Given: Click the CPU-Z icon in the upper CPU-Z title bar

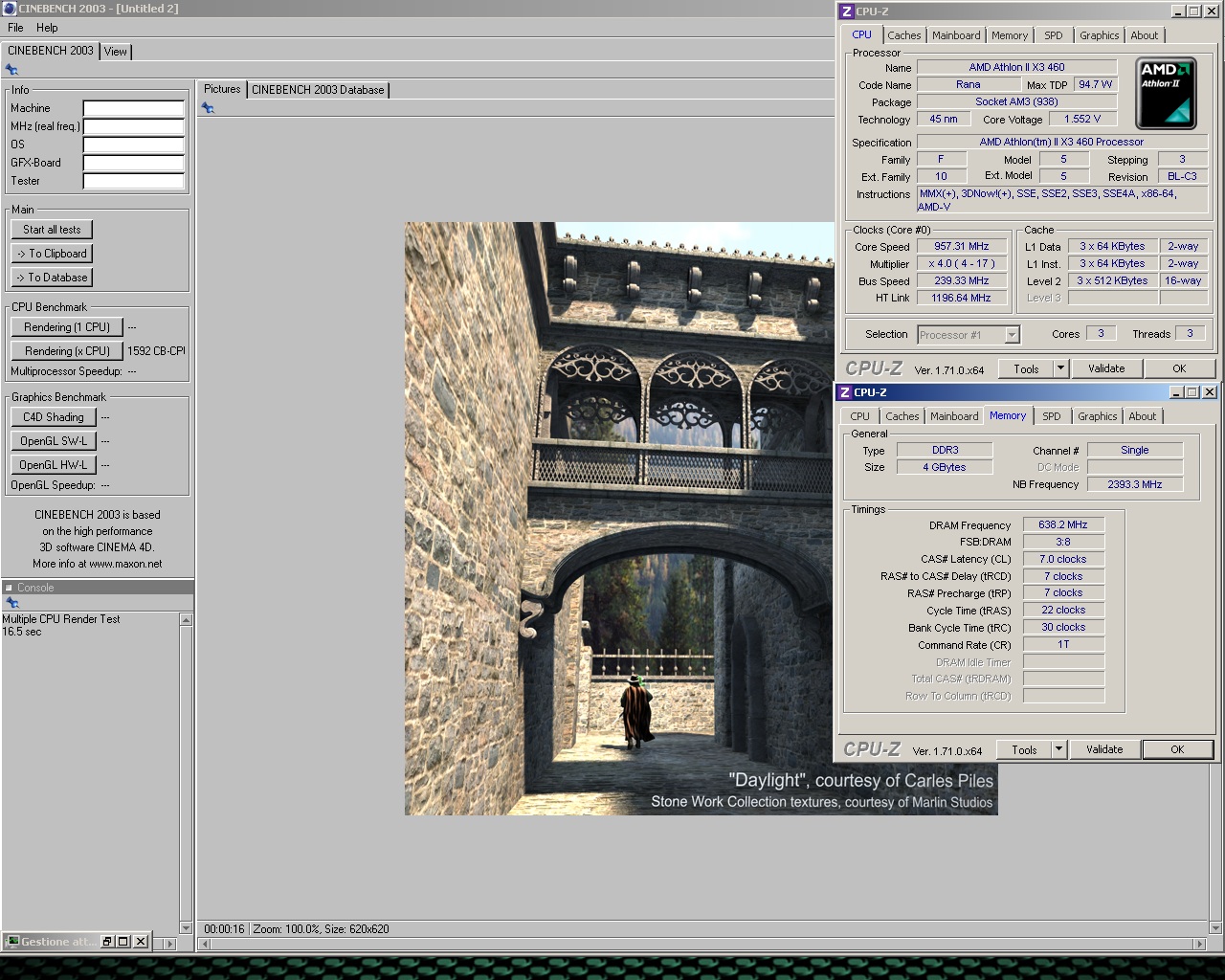Looking at the screenshot, I should click(x=846, y=11).
